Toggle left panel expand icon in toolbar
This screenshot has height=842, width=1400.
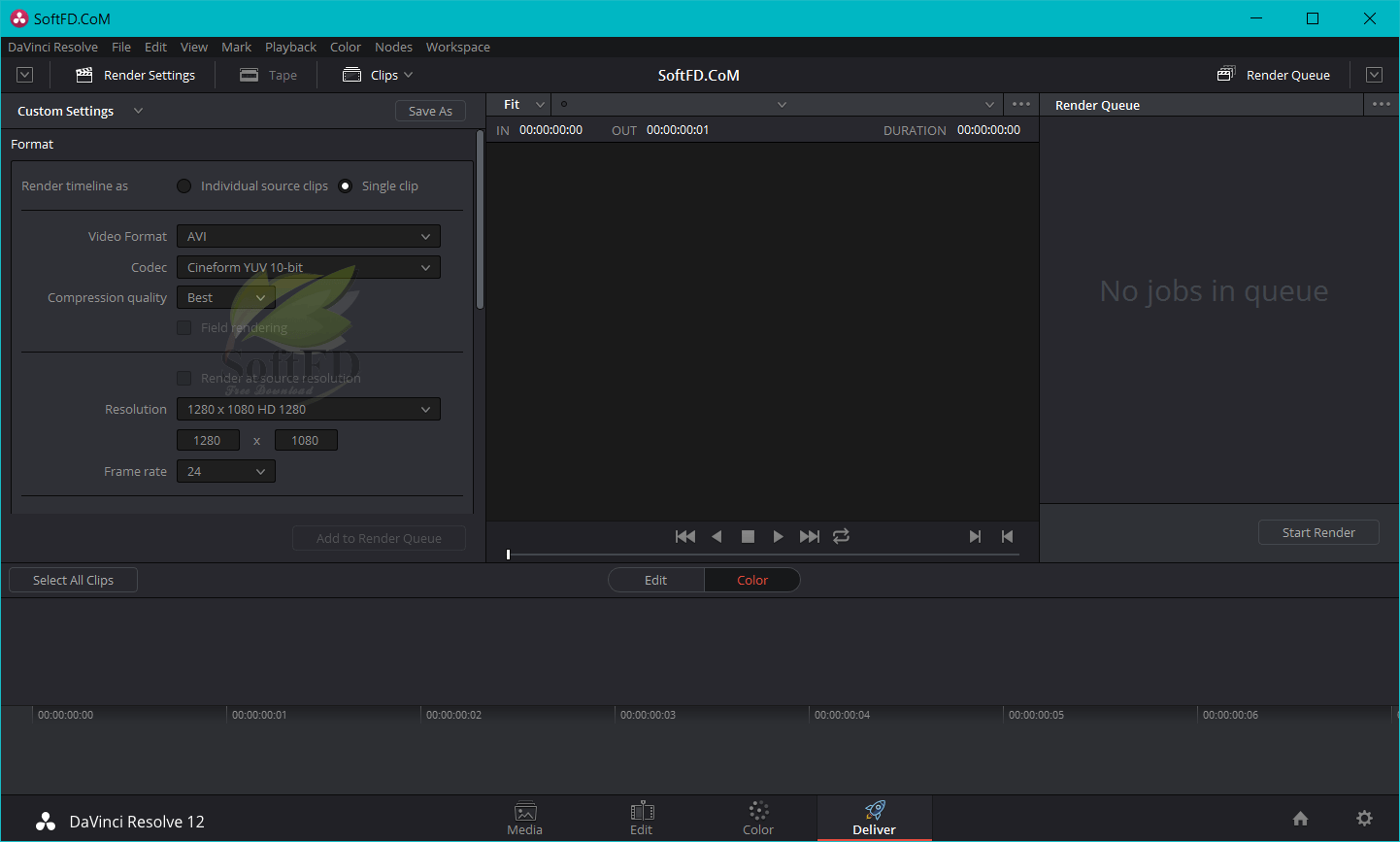coord(25,75)
